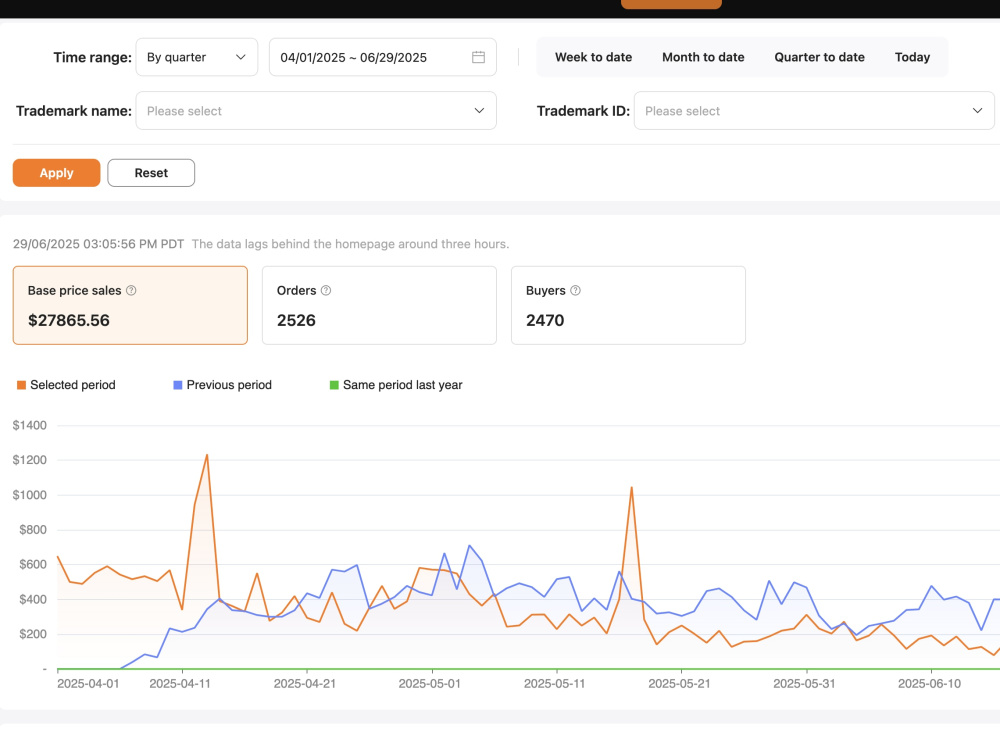The height and width of the screenshot is (750, 1000).
Task: Click the Trademark name label
Action: coord(74,111)
